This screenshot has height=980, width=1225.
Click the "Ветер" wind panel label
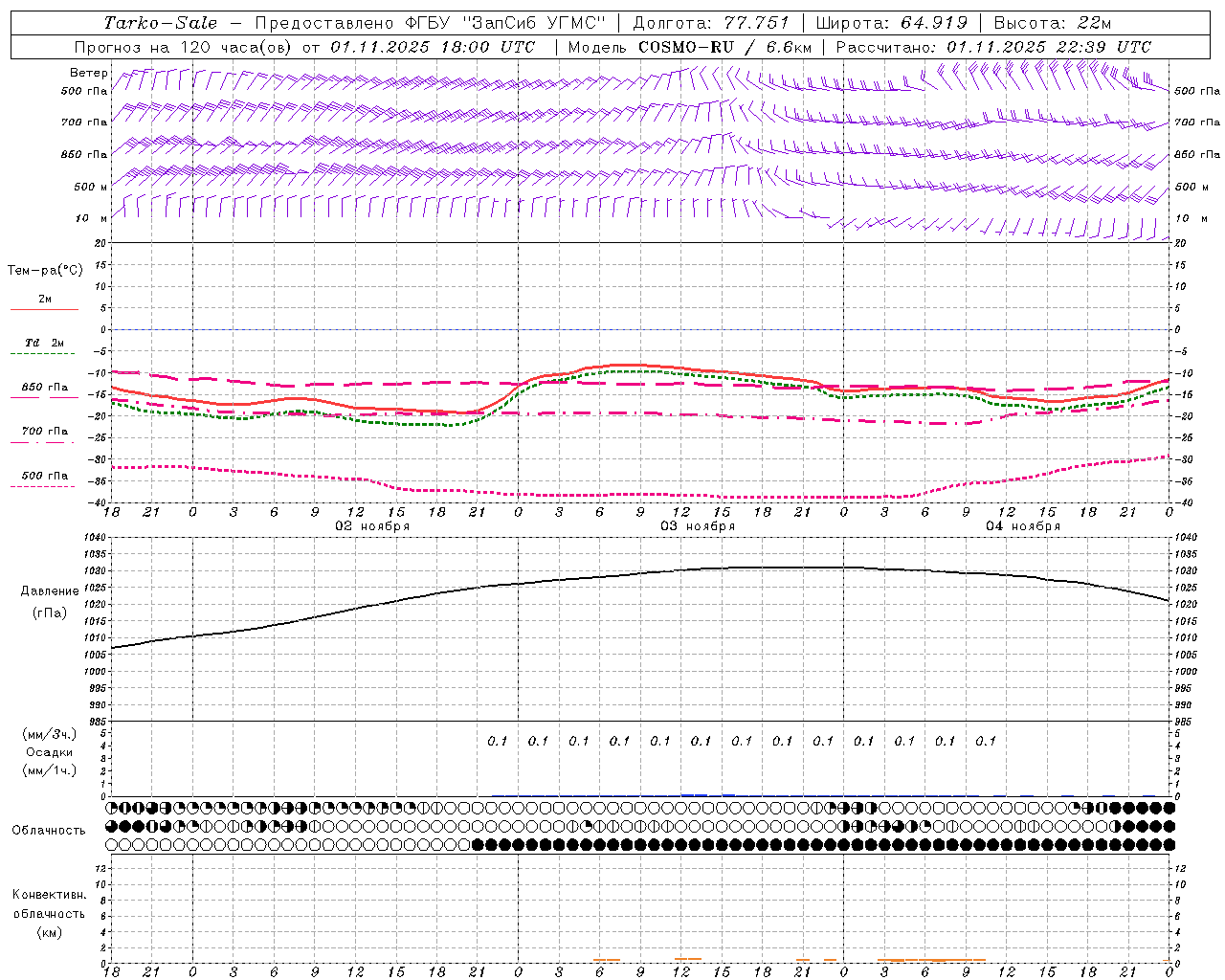89,73
